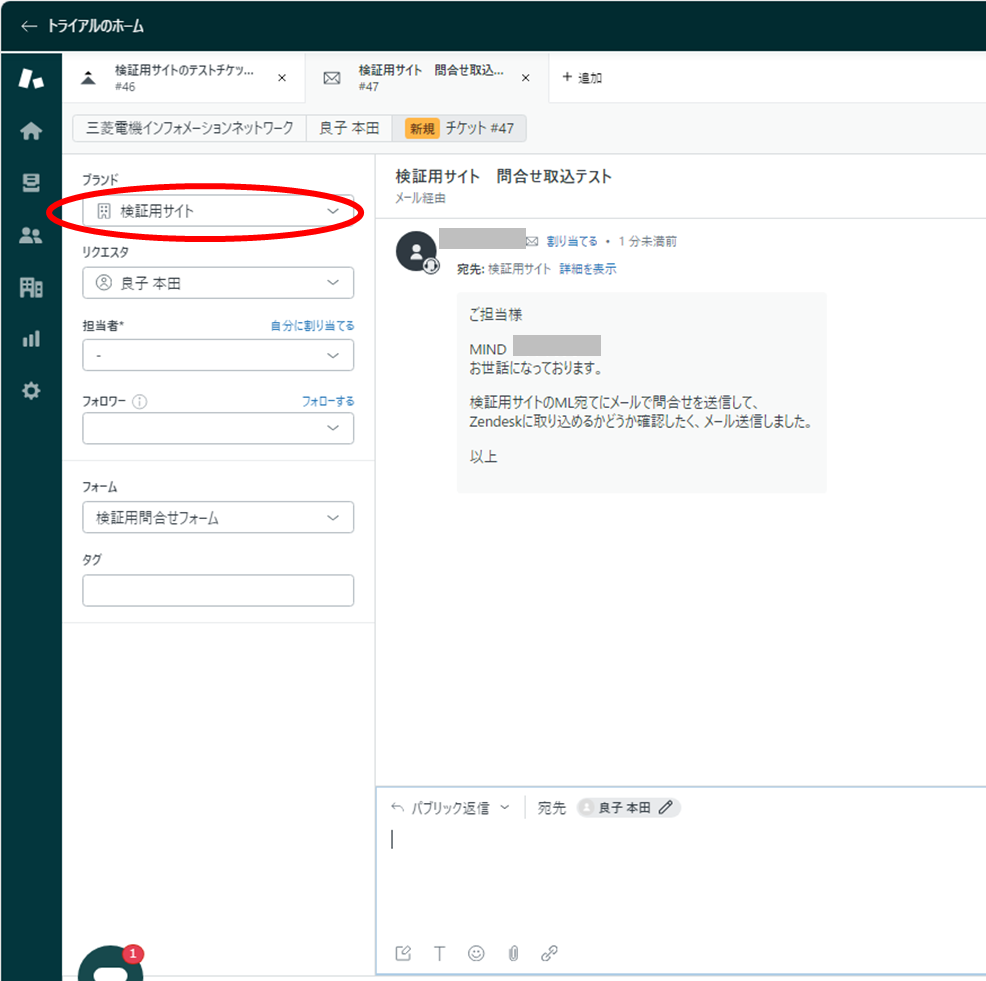Open the Home icon in sidebar
The height and width of the screenshot is (981, 986).
(x=31, y=131)
